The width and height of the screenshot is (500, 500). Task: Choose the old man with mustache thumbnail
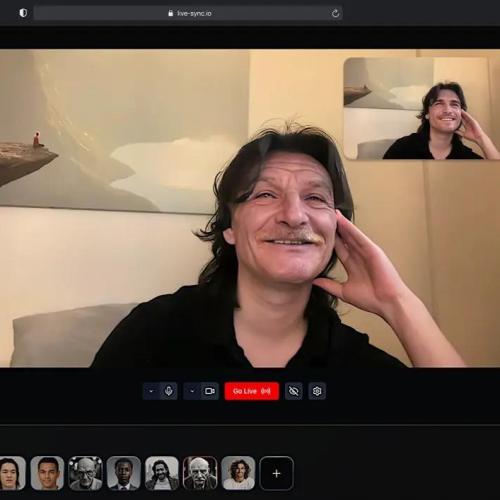click(x=200, y=473)
